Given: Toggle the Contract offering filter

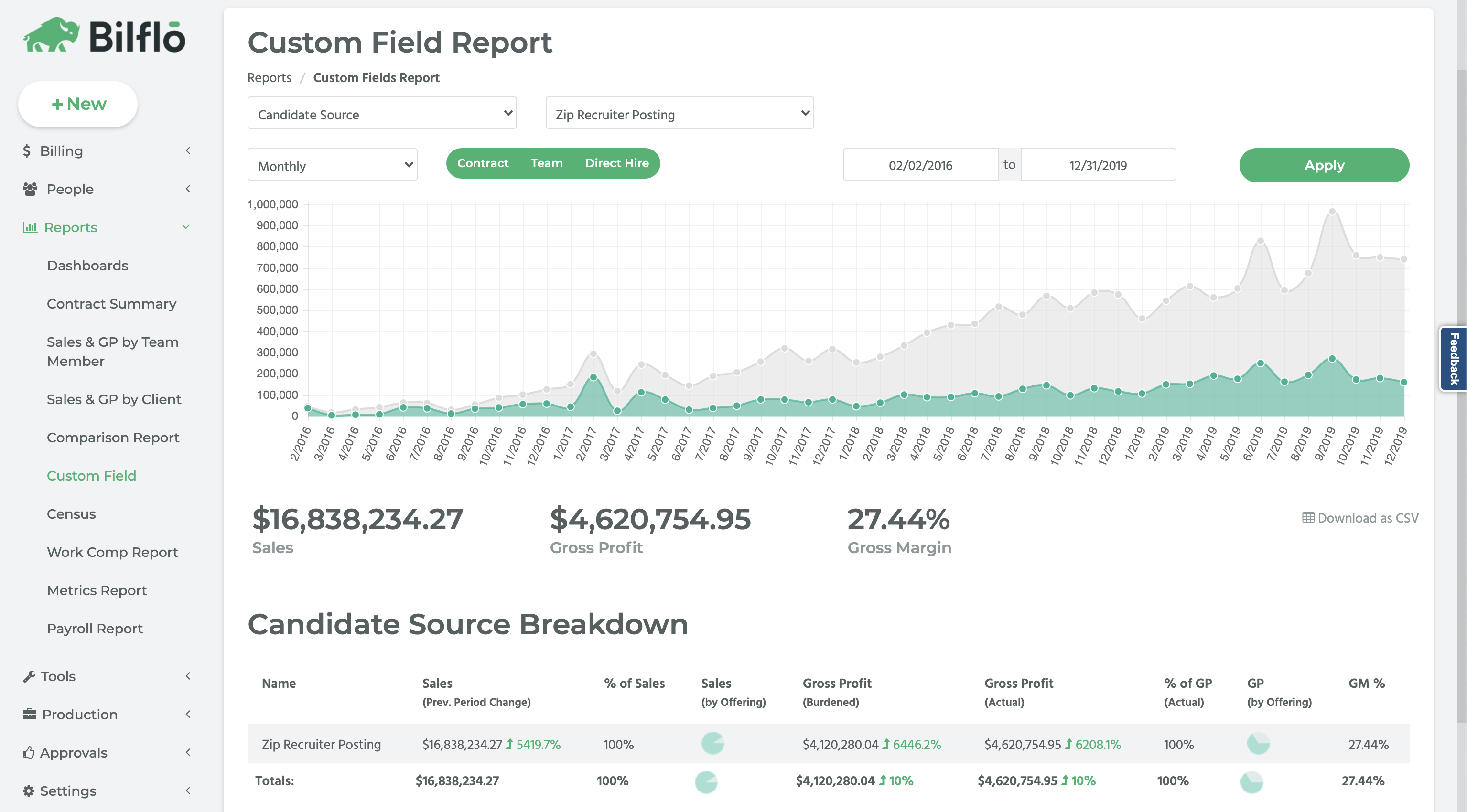Looking at the screenshot, I should tap(482, 163).
